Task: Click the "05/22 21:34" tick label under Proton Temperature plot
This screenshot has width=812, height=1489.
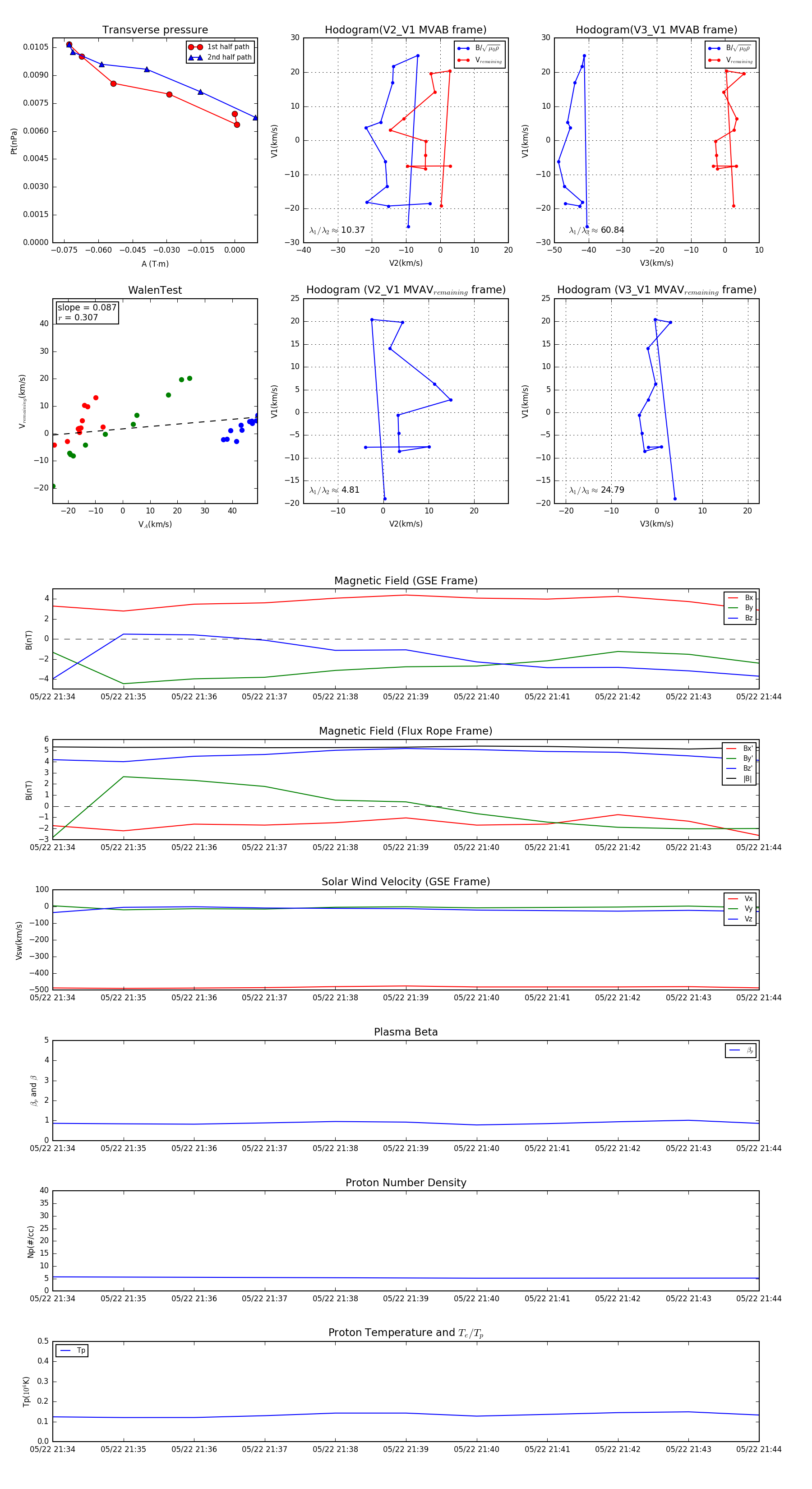Action: 53,1450
